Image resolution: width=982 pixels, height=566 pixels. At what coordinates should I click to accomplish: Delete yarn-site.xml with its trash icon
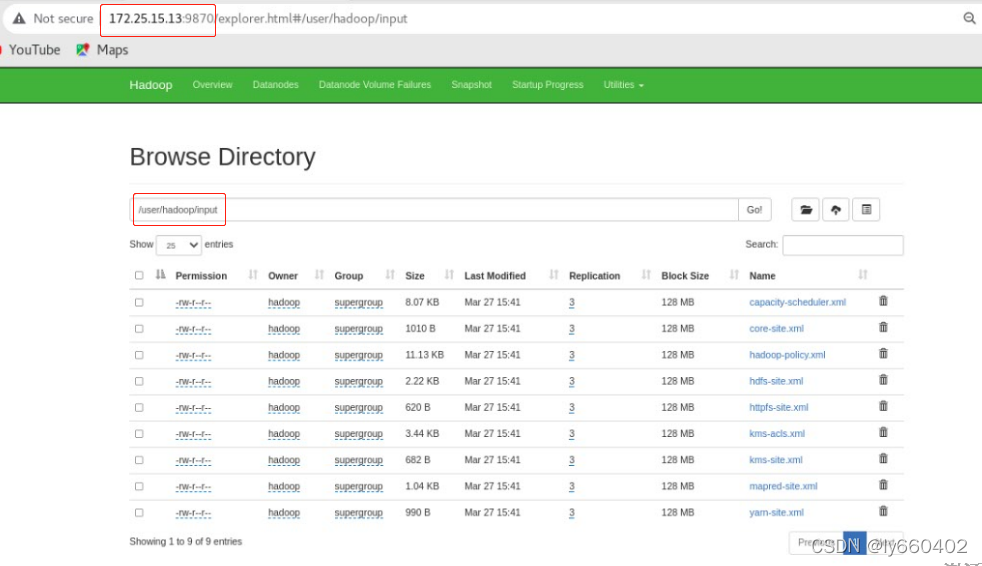[x=883, y=512]
